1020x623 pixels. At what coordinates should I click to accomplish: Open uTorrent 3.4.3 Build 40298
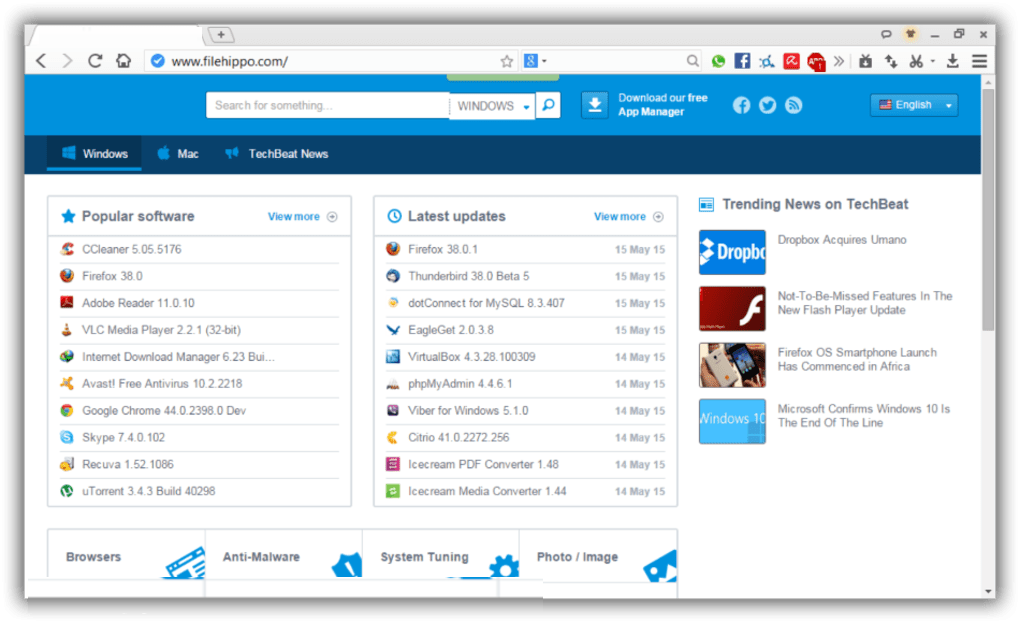[148, 491]
